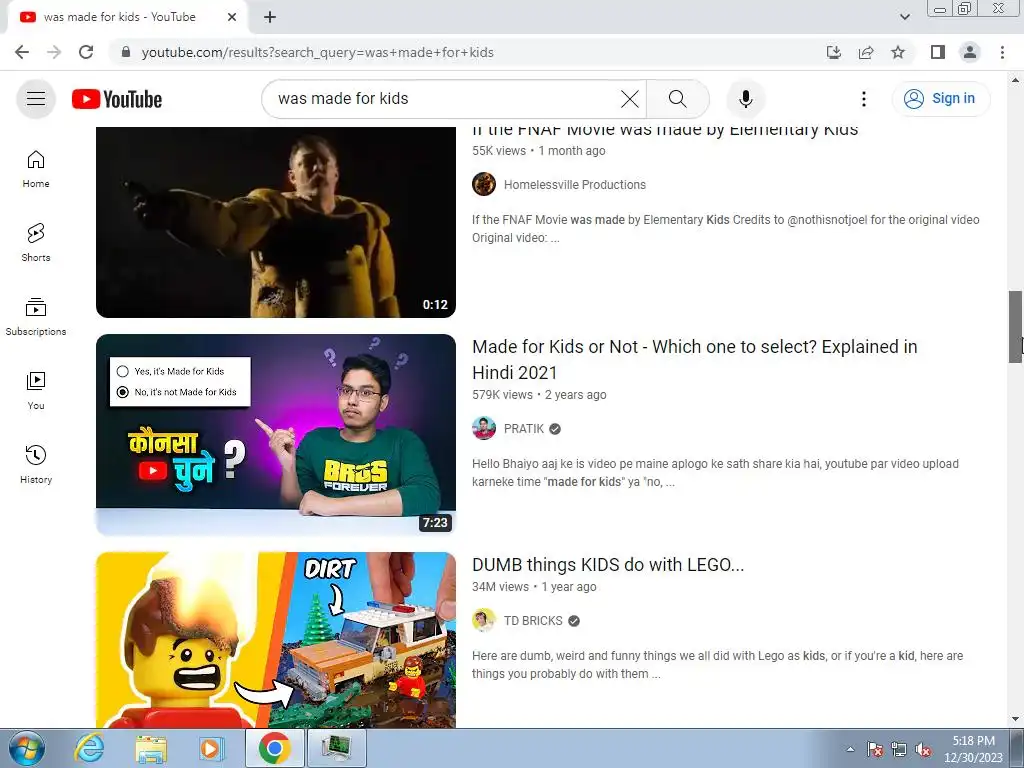Launch Internet Explorer from the taskbar

89,748
